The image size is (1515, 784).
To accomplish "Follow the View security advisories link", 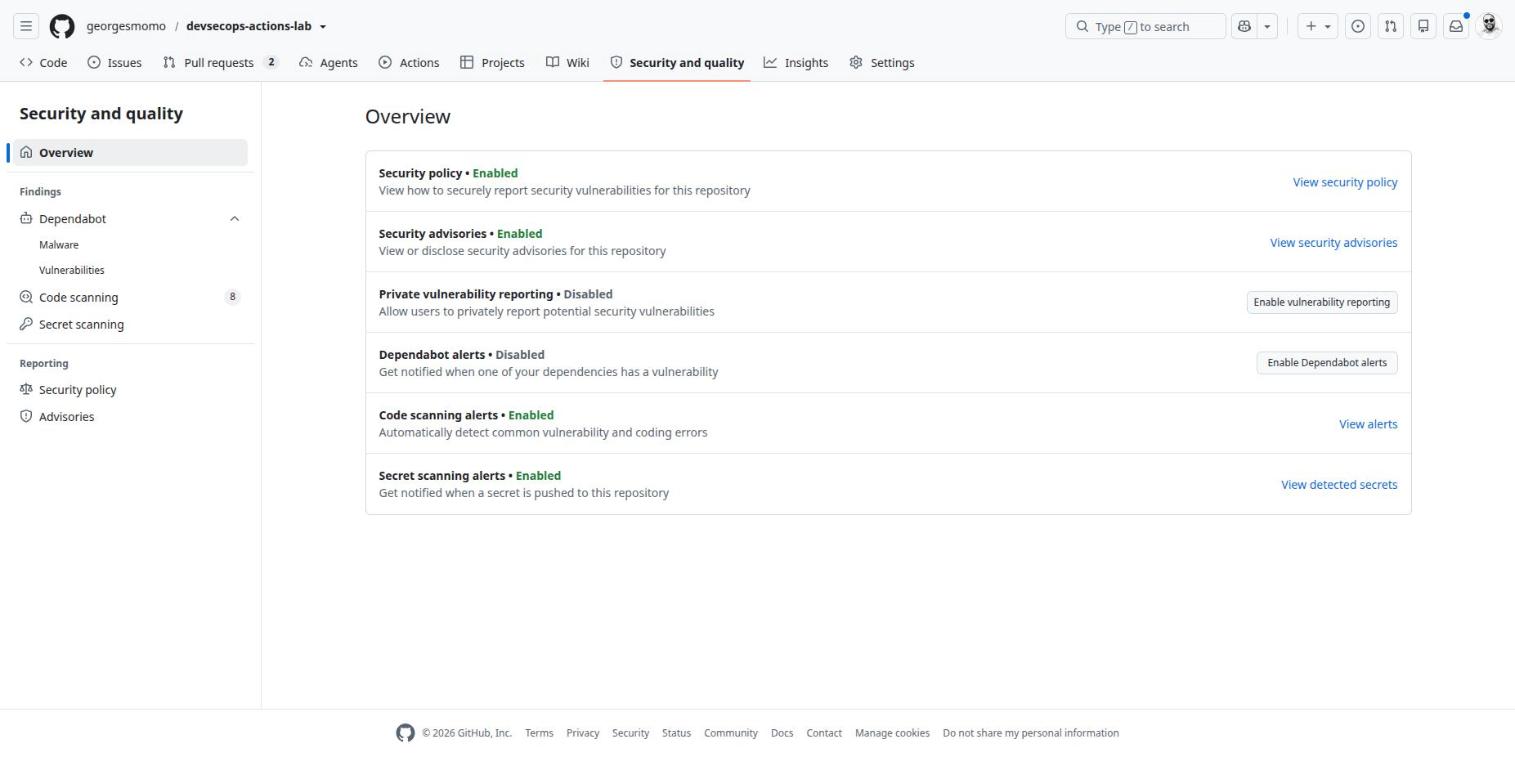I will click(1334, 243).
